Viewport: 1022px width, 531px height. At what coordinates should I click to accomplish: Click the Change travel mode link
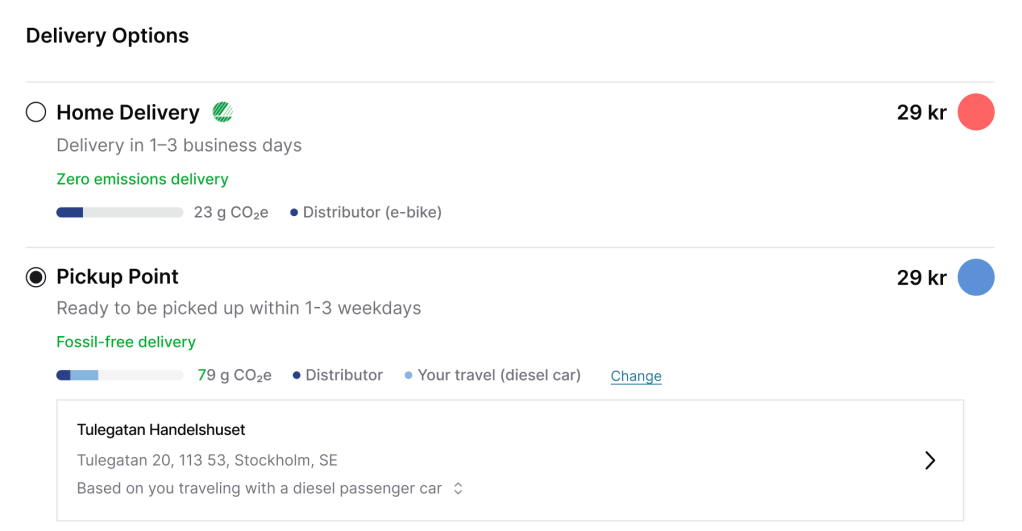pos(636,376)
